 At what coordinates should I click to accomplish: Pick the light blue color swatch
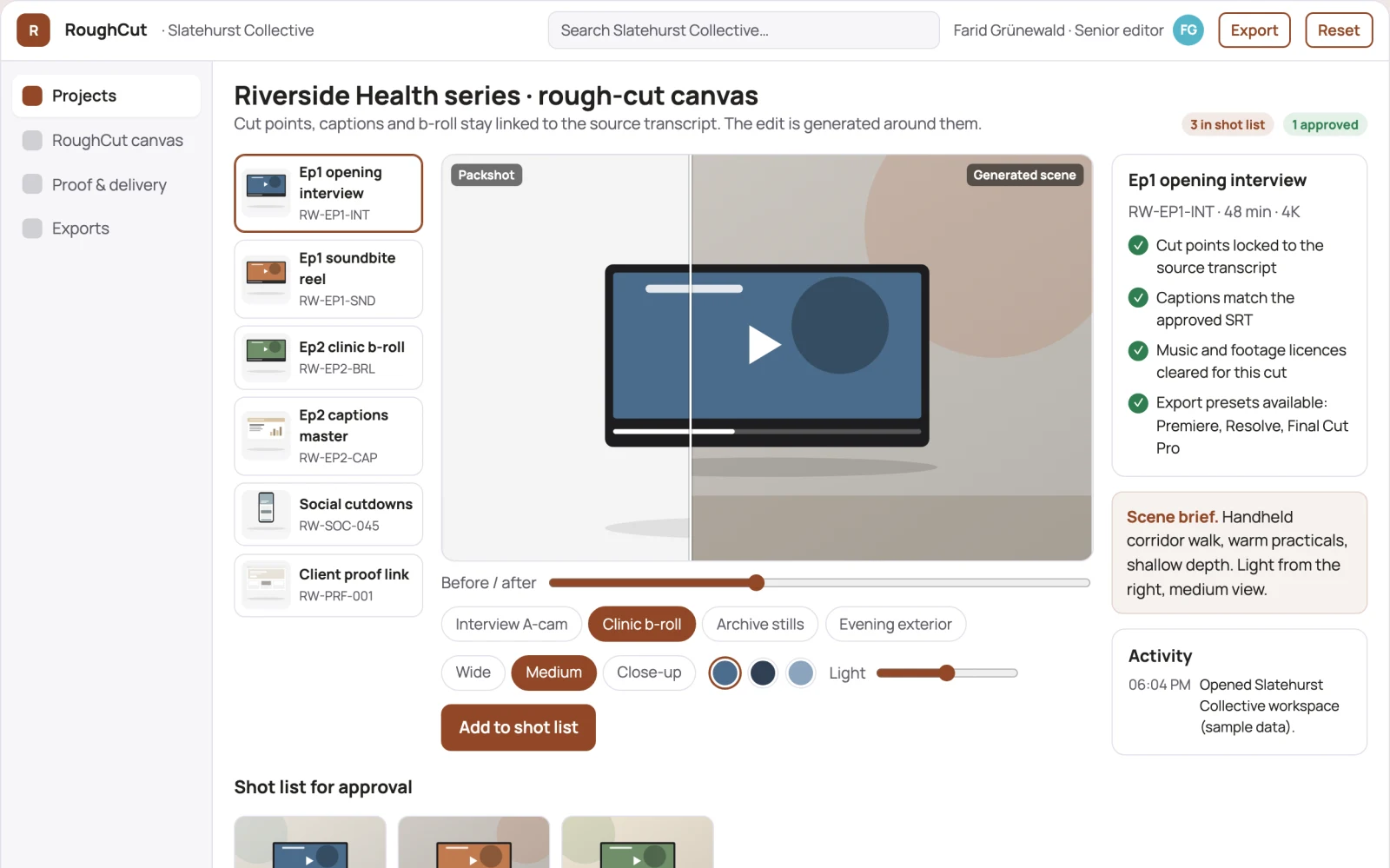[x=800, y=673]
